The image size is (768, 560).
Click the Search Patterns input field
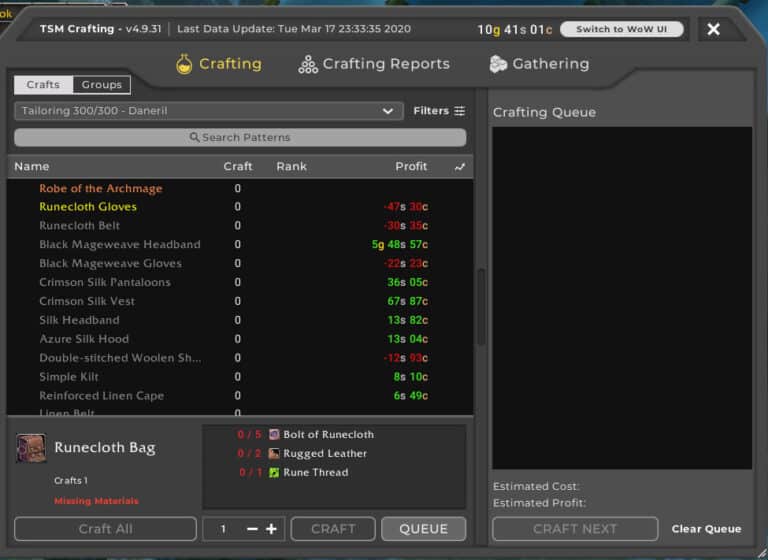pos(240,137)
